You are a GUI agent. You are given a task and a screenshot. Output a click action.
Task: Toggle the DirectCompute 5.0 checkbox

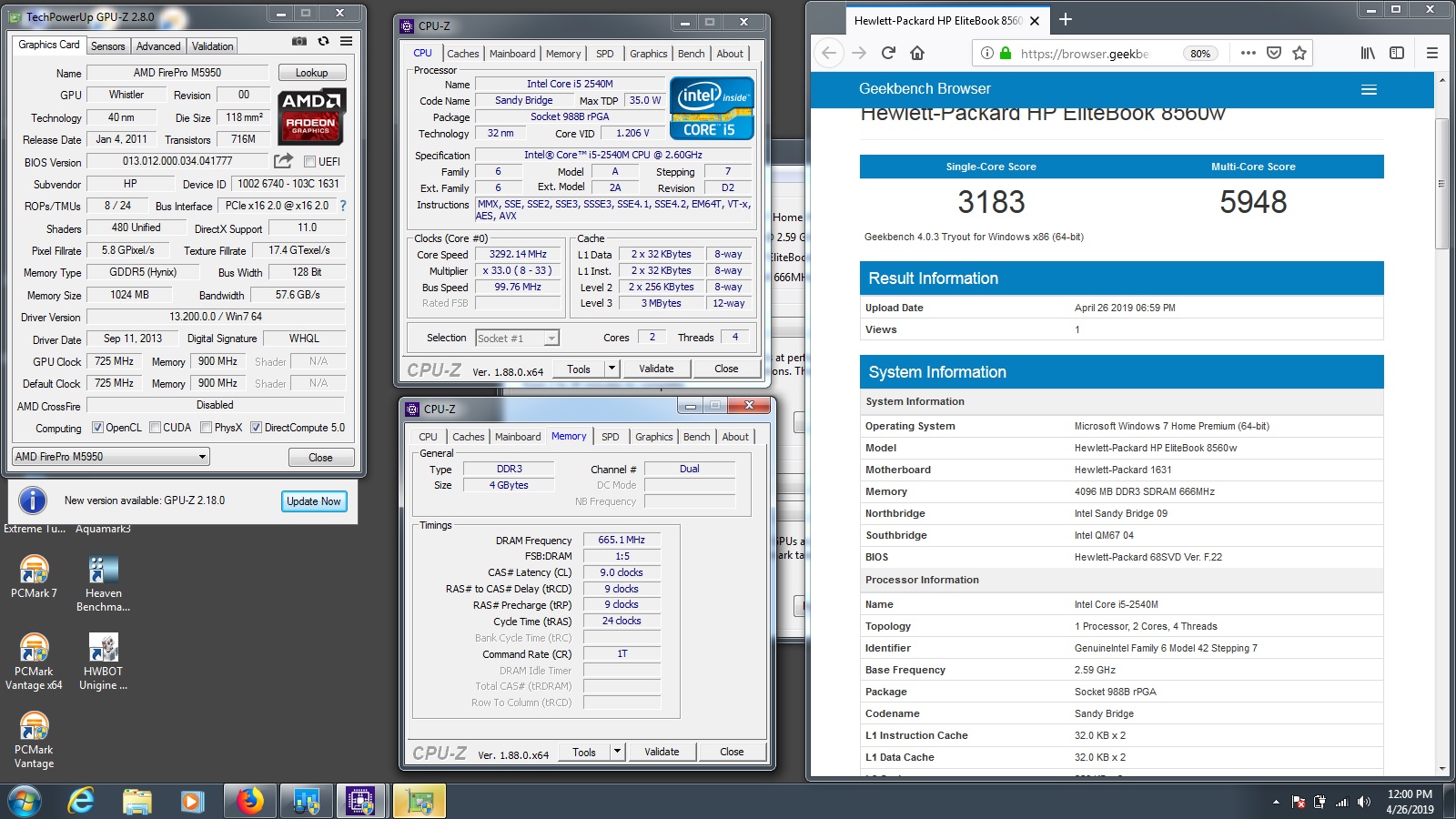(257, 427)
